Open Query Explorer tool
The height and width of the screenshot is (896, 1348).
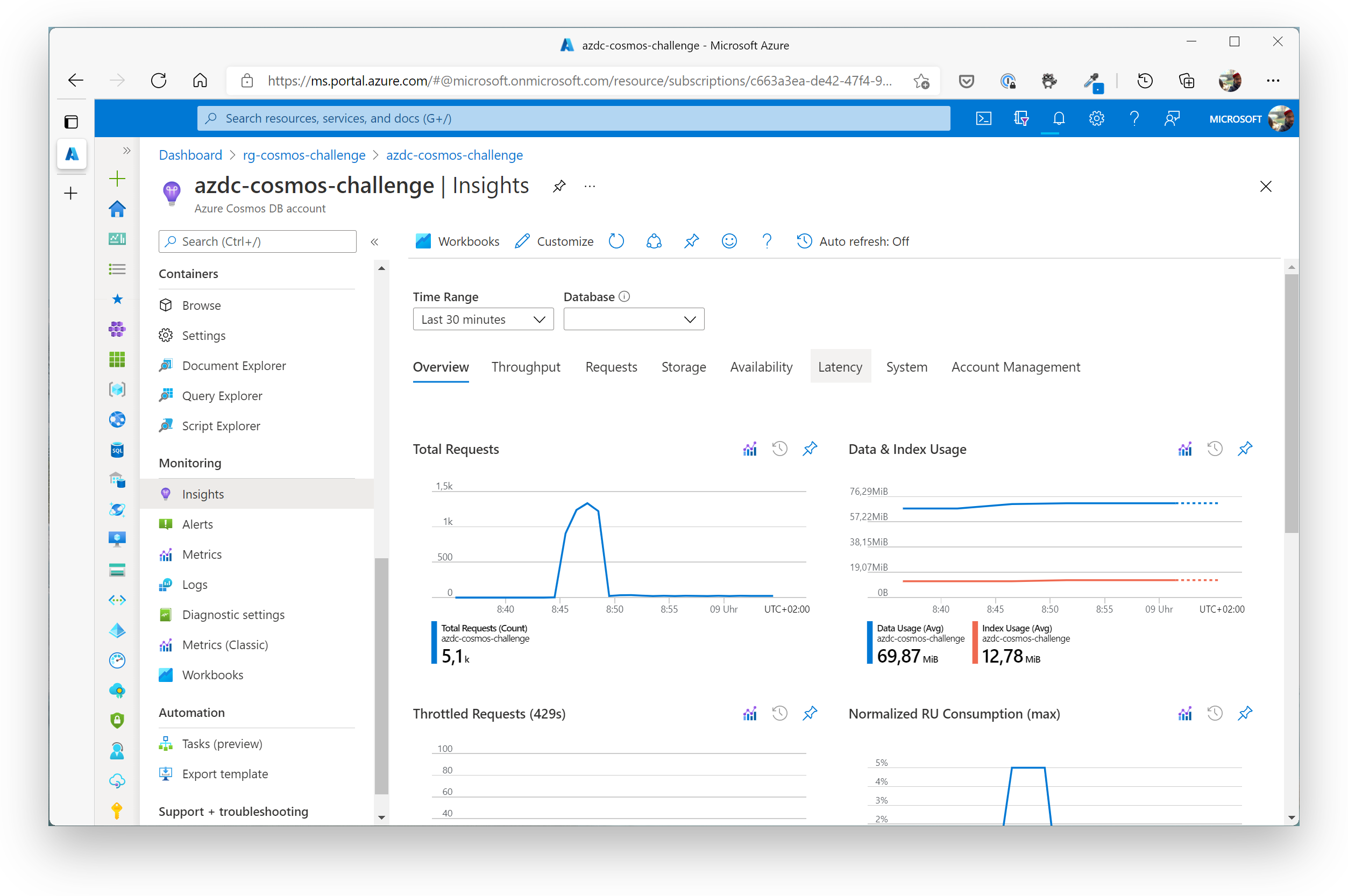click(x=221, y=395)
